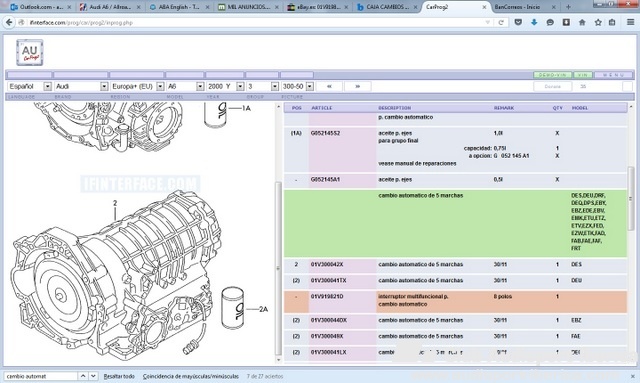Switch to the eBay.es tab
The height and width of the screenshot is (383, 640).
pos(318,7)
